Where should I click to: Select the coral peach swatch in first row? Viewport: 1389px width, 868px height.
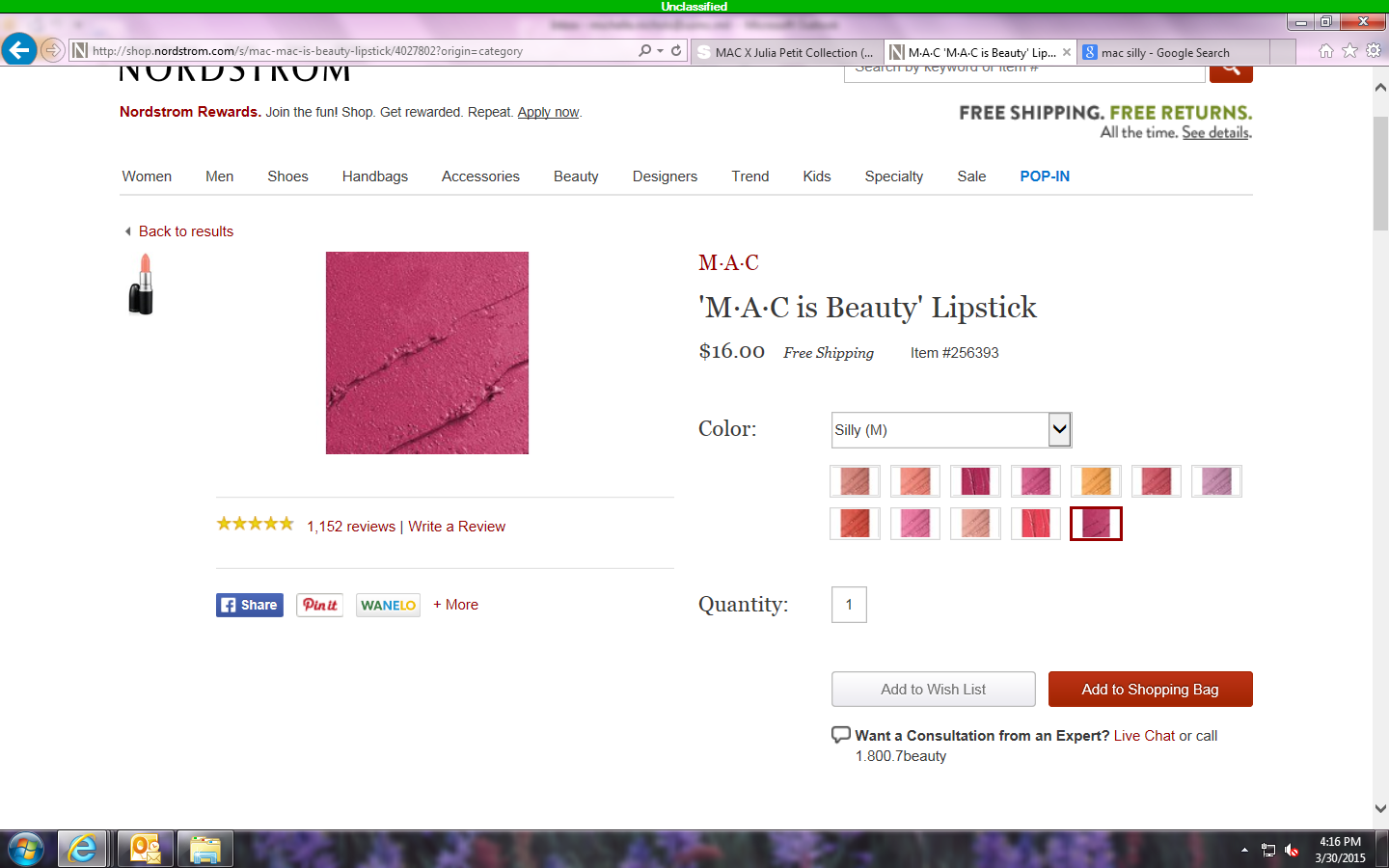(x=915, y=481)
